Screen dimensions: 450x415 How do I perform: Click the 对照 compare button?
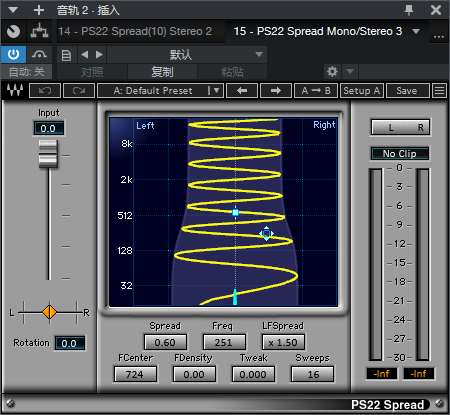point(92,72)
